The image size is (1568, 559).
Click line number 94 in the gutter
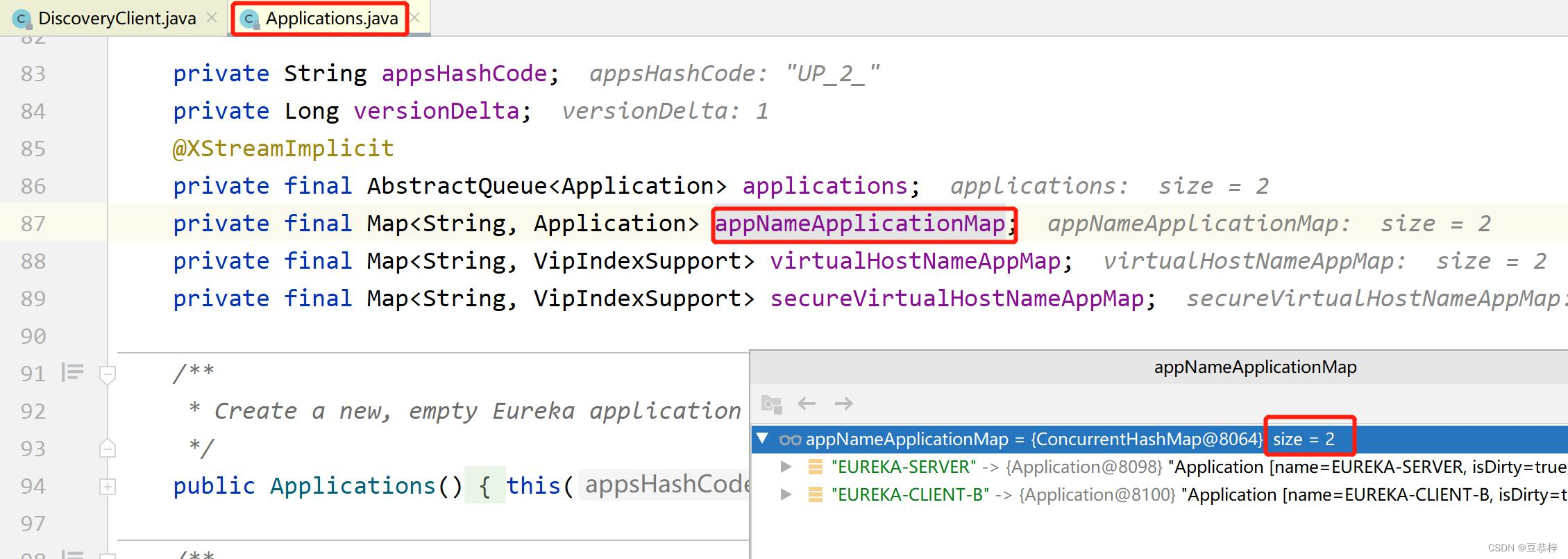33,486
